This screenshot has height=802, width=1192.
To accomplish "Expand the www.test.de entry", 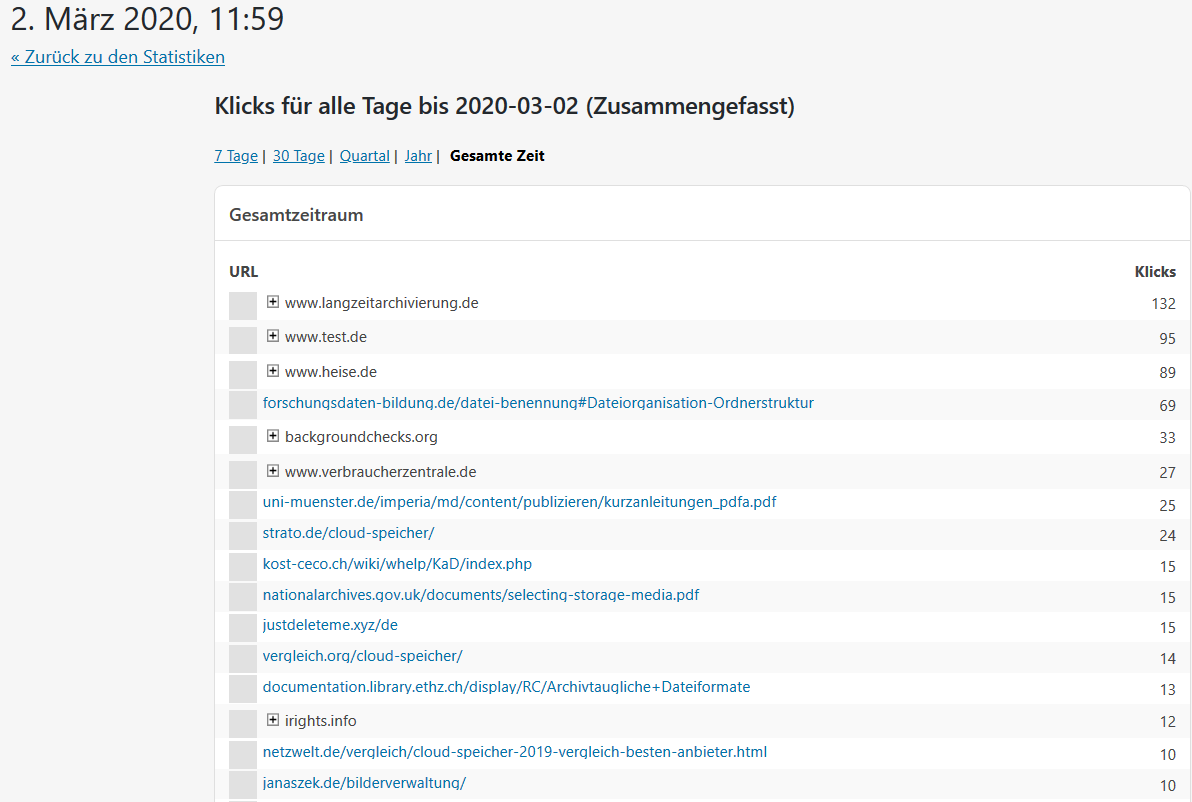I will pos(273,337).
